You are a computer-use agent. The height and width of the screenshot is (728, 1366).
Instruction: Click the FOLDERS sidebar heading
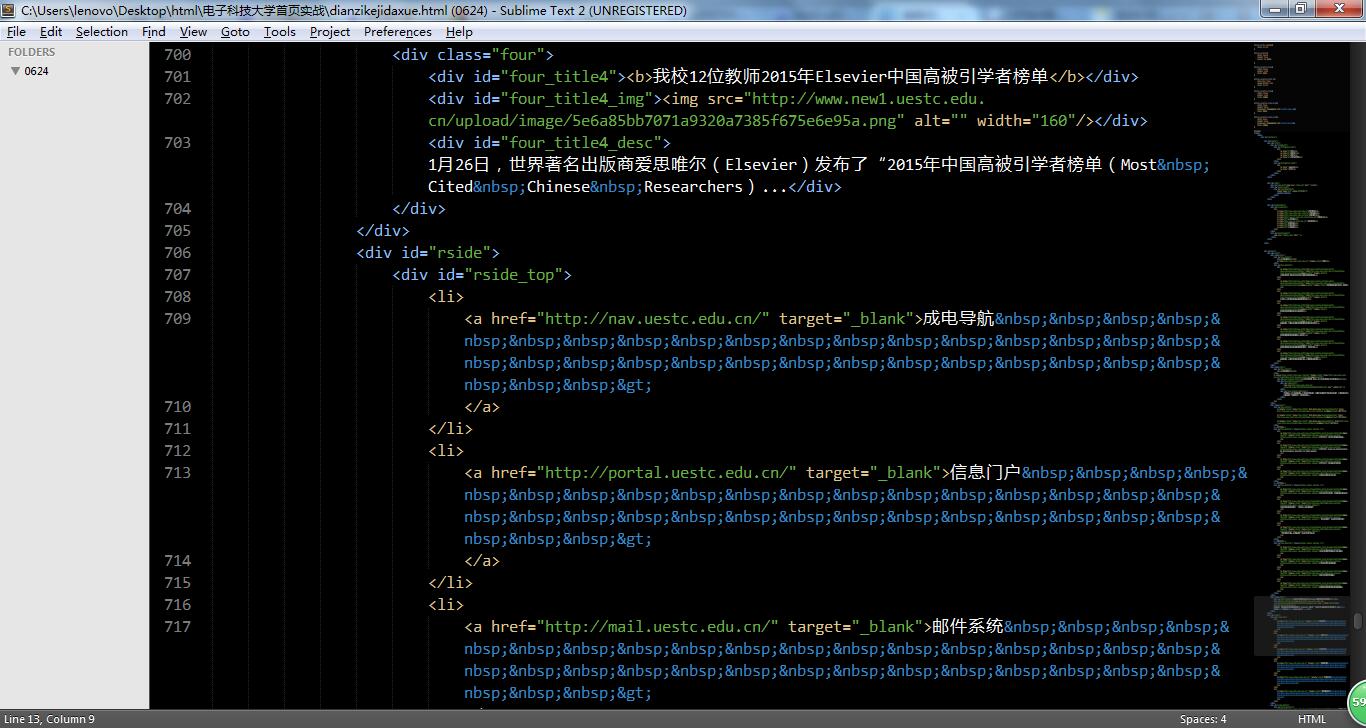pyautogui.click(x=32, y=52)
